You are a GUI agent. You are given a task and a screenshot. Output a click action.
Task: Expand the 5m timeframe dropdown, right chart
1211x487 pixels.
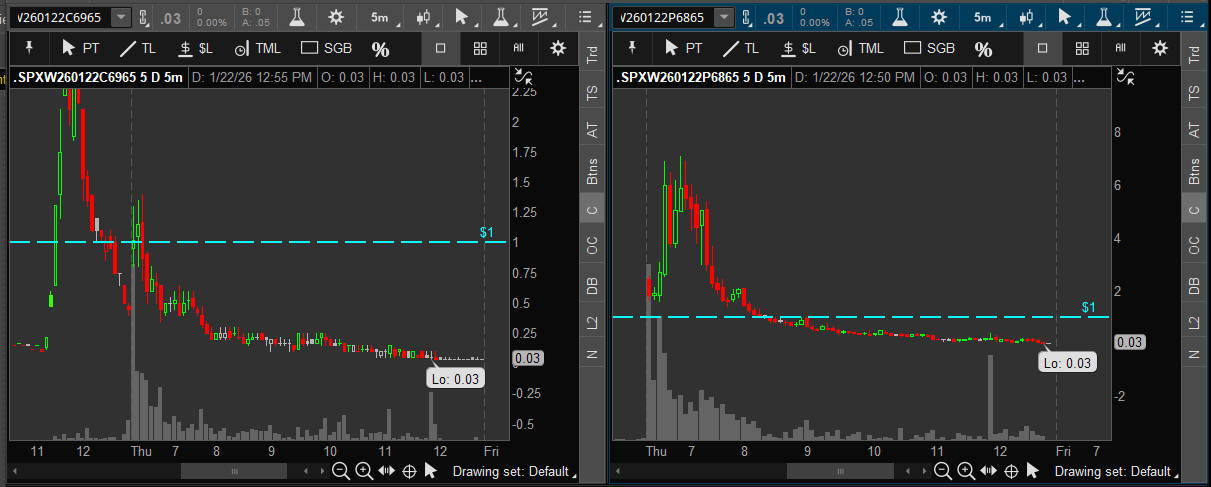click(x=984, y=17)
